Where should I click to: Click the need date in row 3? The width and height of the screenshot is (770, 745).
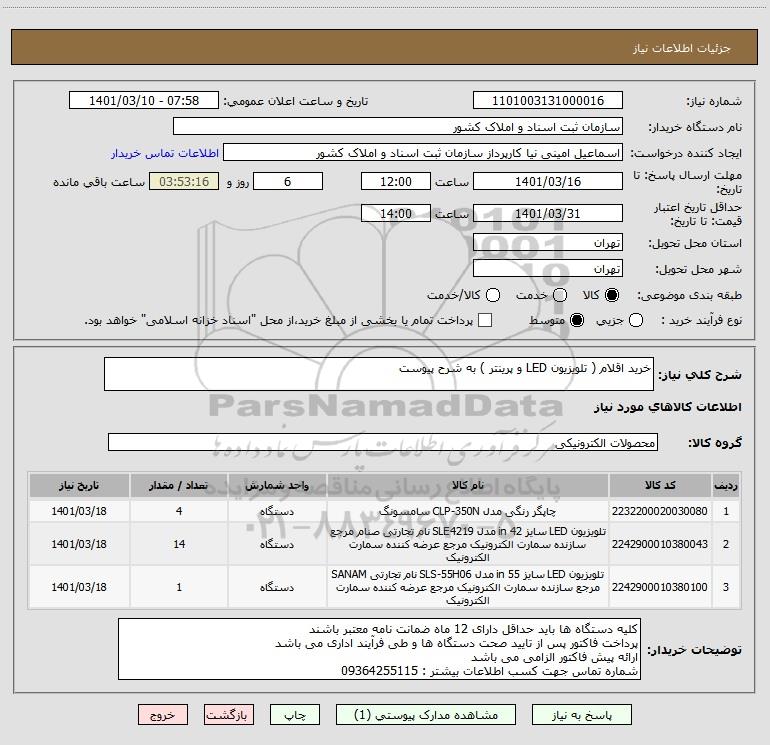click(79, 587)
